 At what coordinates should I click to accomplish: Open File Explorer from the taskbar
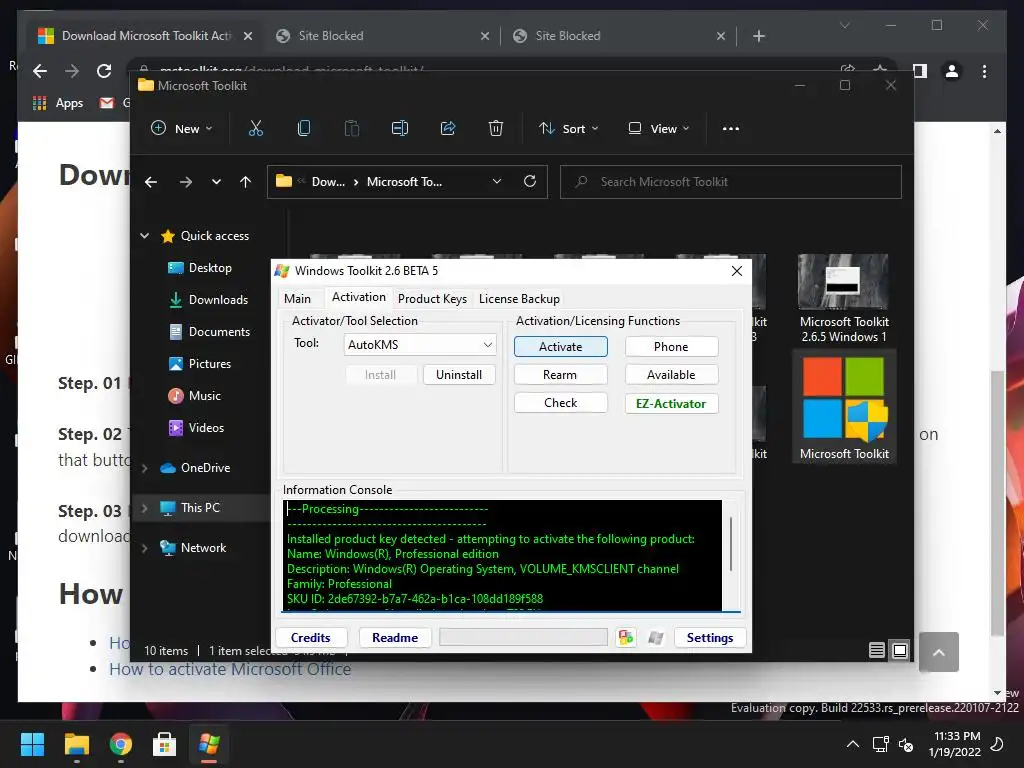[x=76, y=744]
